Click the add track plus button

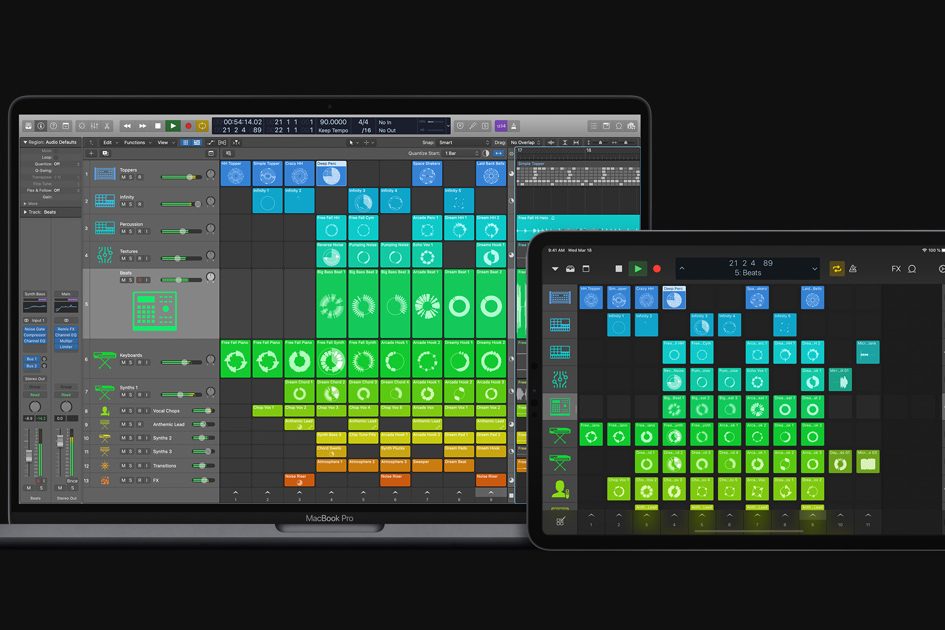point(91,153)
